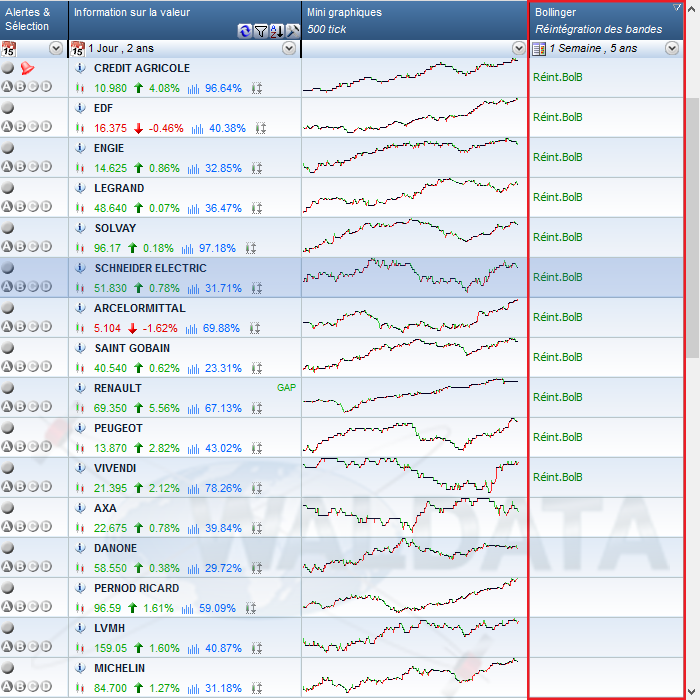This screenshot has height=700, width=700.
Task: Open the 1 Semaine, 5 ans dropdown
Action: coord(672,48)
